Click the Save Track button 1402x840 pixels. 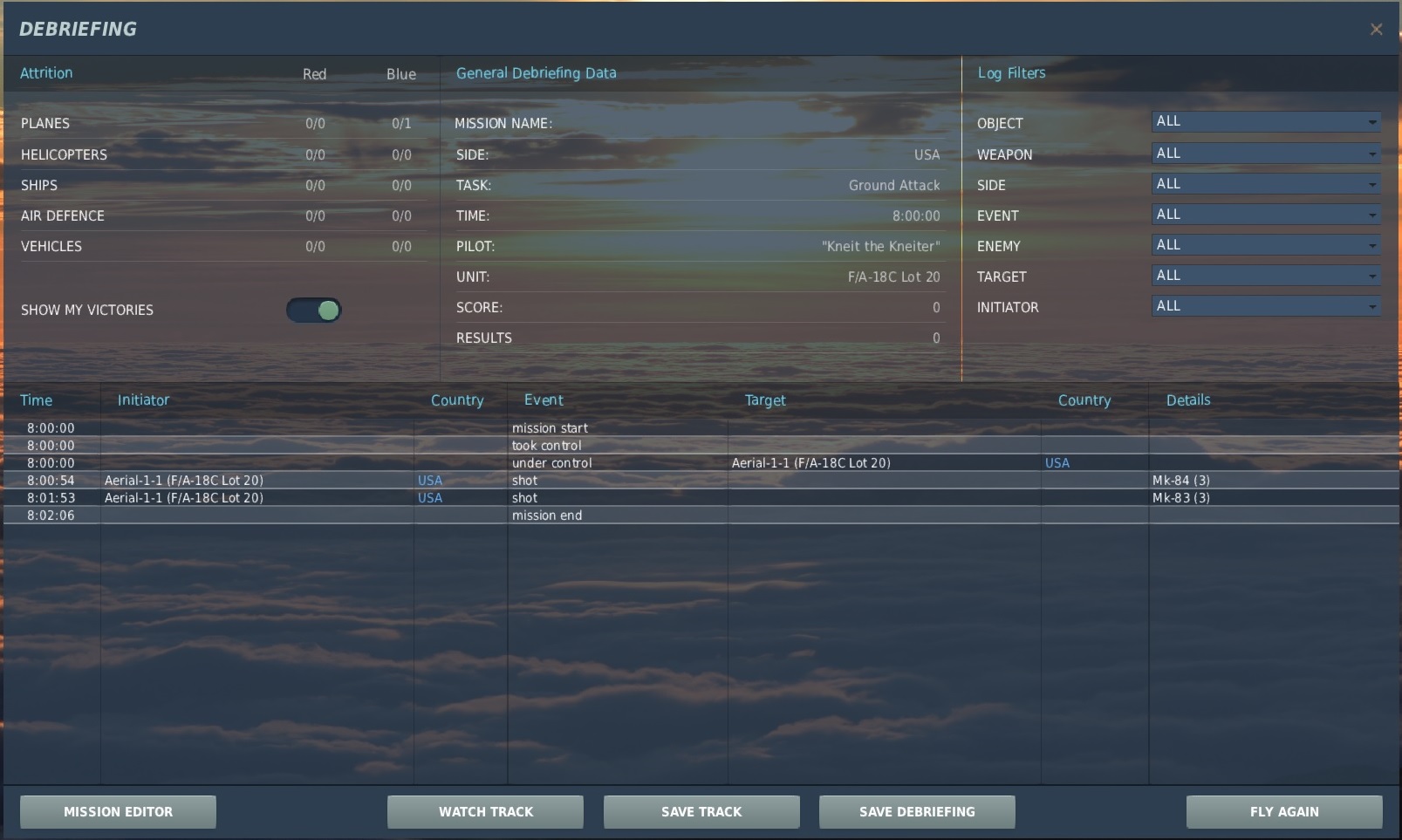tap(701, 811)
